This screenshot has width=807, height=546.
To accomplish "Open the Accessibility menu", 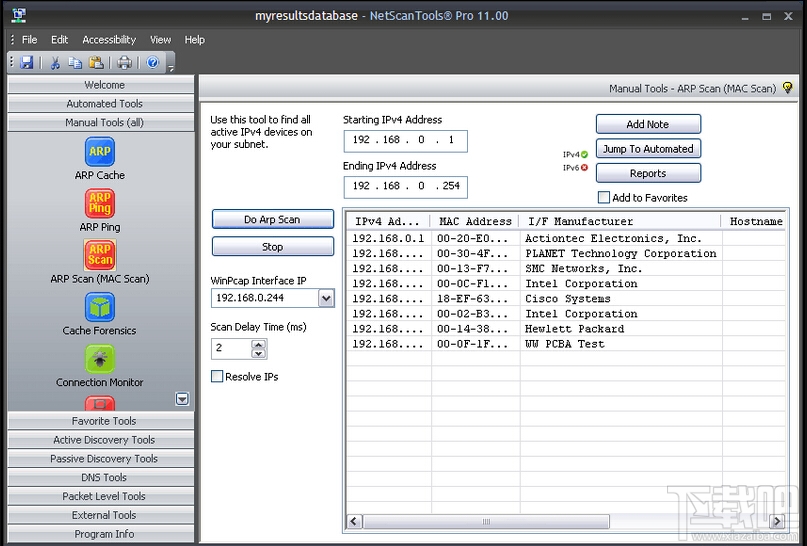I will [109, 40].
